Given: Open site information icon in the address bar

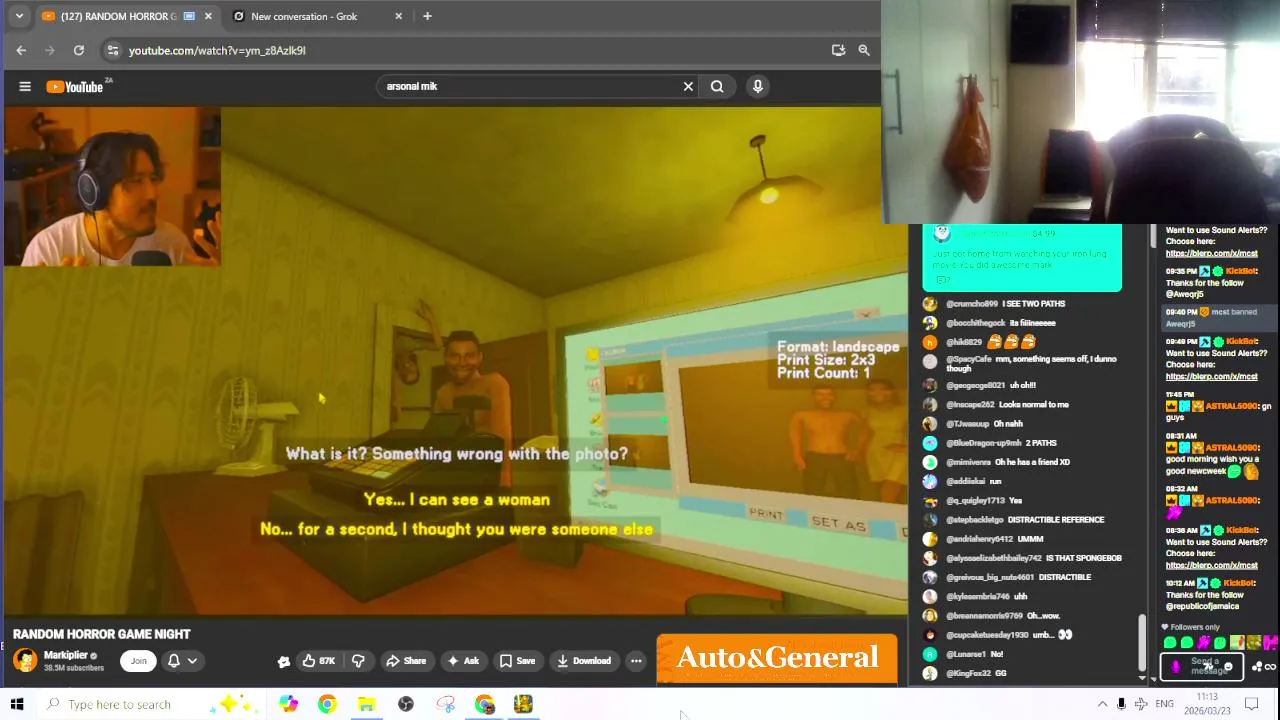Looking at the screenshot, I should click(x=113, y=50).
